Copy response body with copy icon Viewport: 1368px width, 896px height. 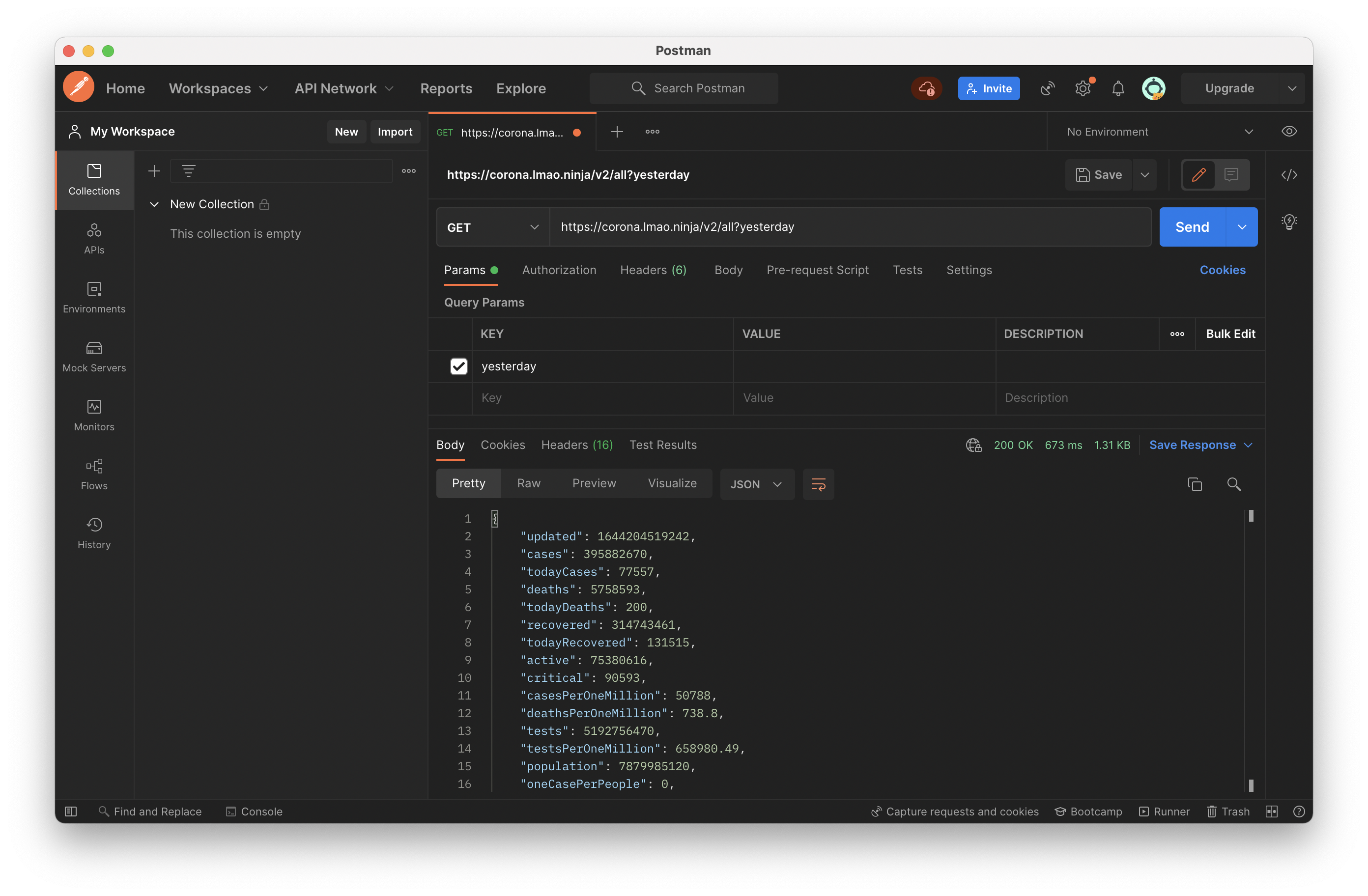tap(1195, 484)
